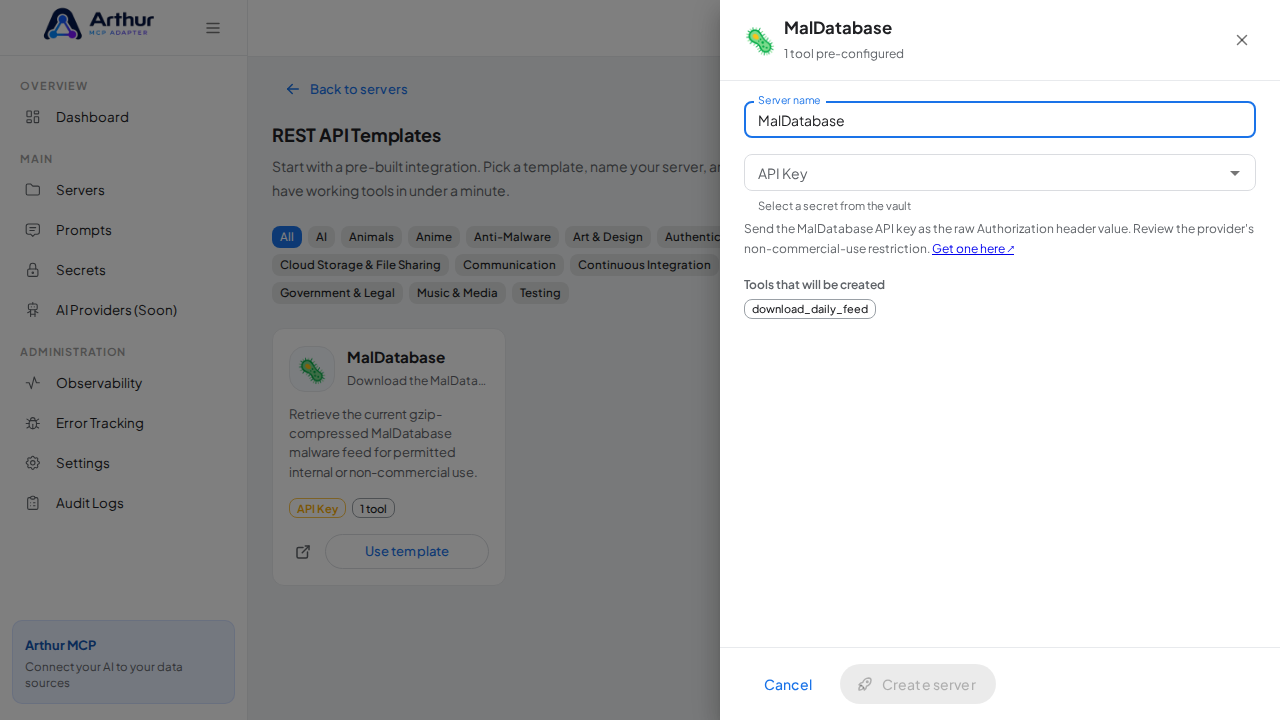Click the Settings gear icon

click(x=33, y=463)
